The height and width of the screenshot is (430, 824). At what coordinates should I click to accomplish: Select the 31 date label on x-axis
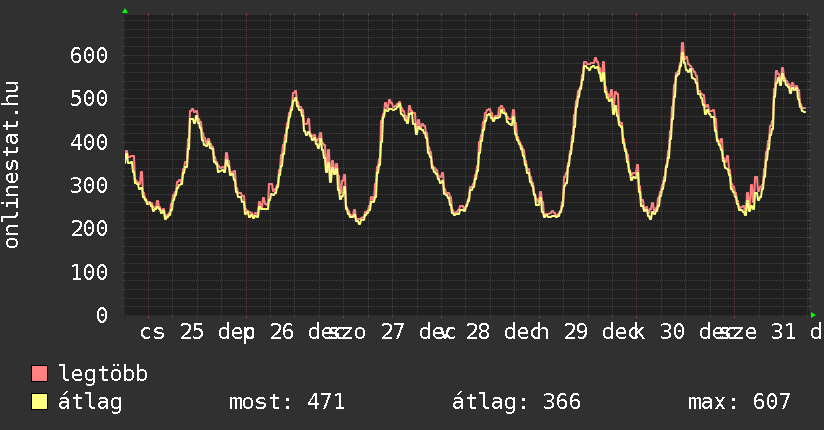tap(784, 332)
